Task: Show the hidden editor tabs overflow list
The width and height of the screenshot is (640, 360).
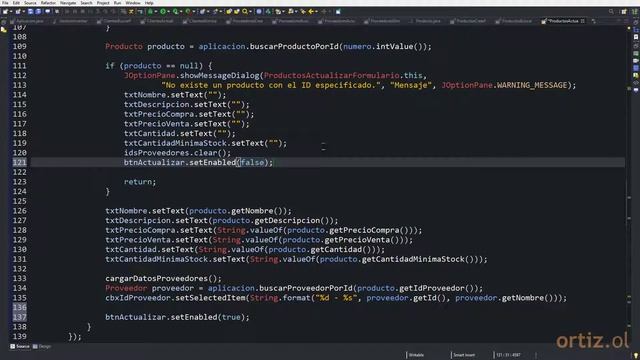Action: pos(593,21)
